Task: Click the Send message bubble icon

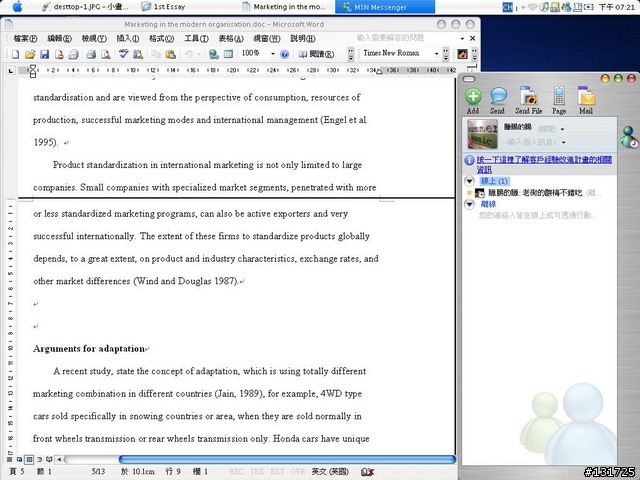Action: point(498,96)
